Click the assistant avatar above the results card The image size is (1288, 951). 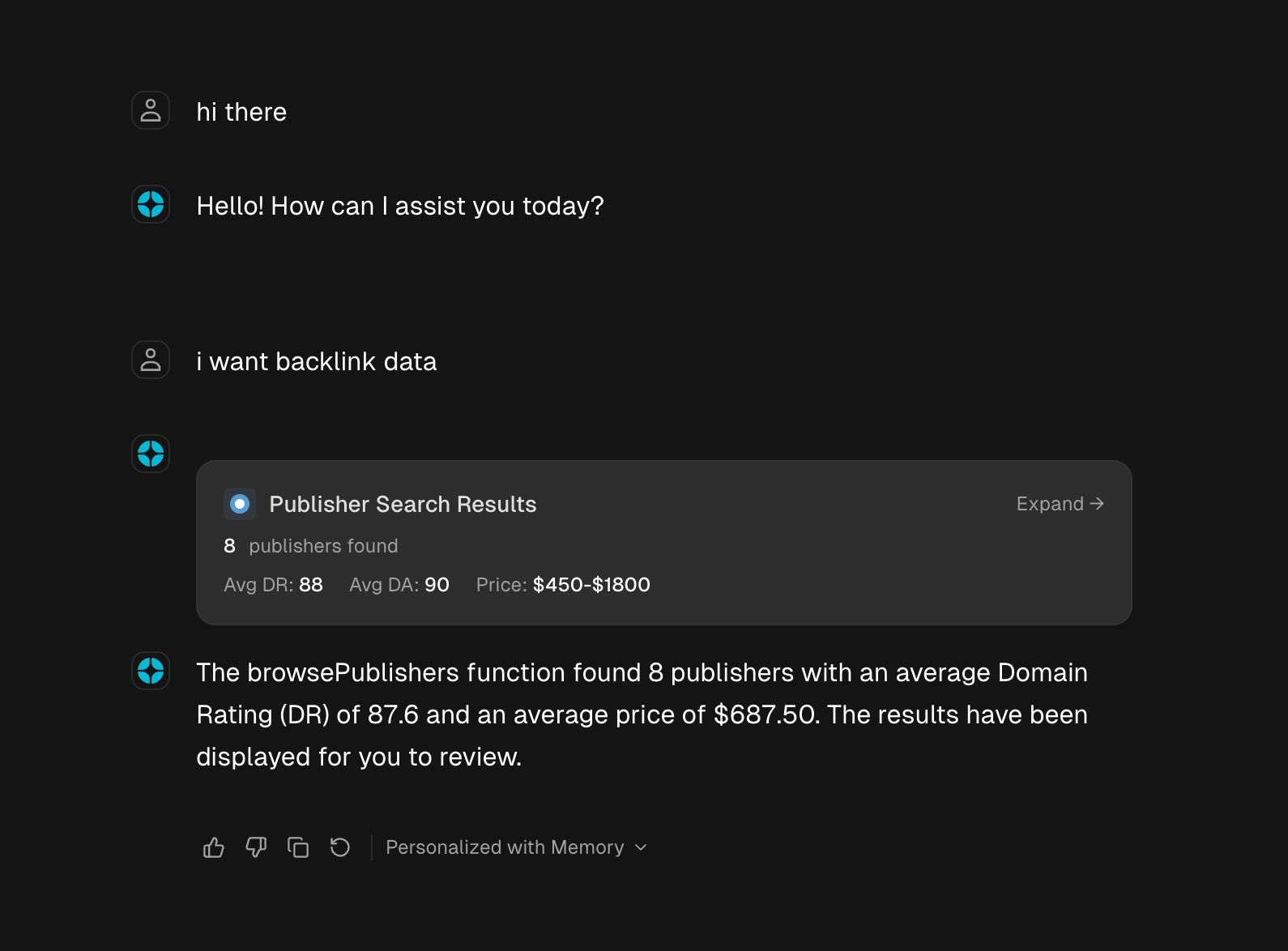151,454
